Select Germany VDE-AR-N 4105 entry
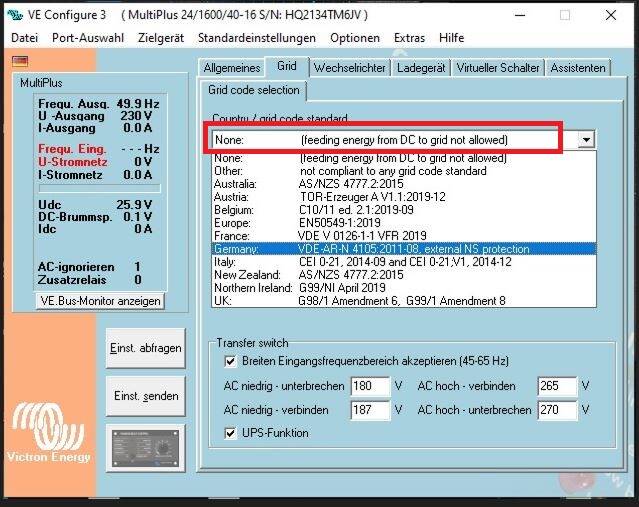Viewport: 639px width, 507px height. click(404, 249)
